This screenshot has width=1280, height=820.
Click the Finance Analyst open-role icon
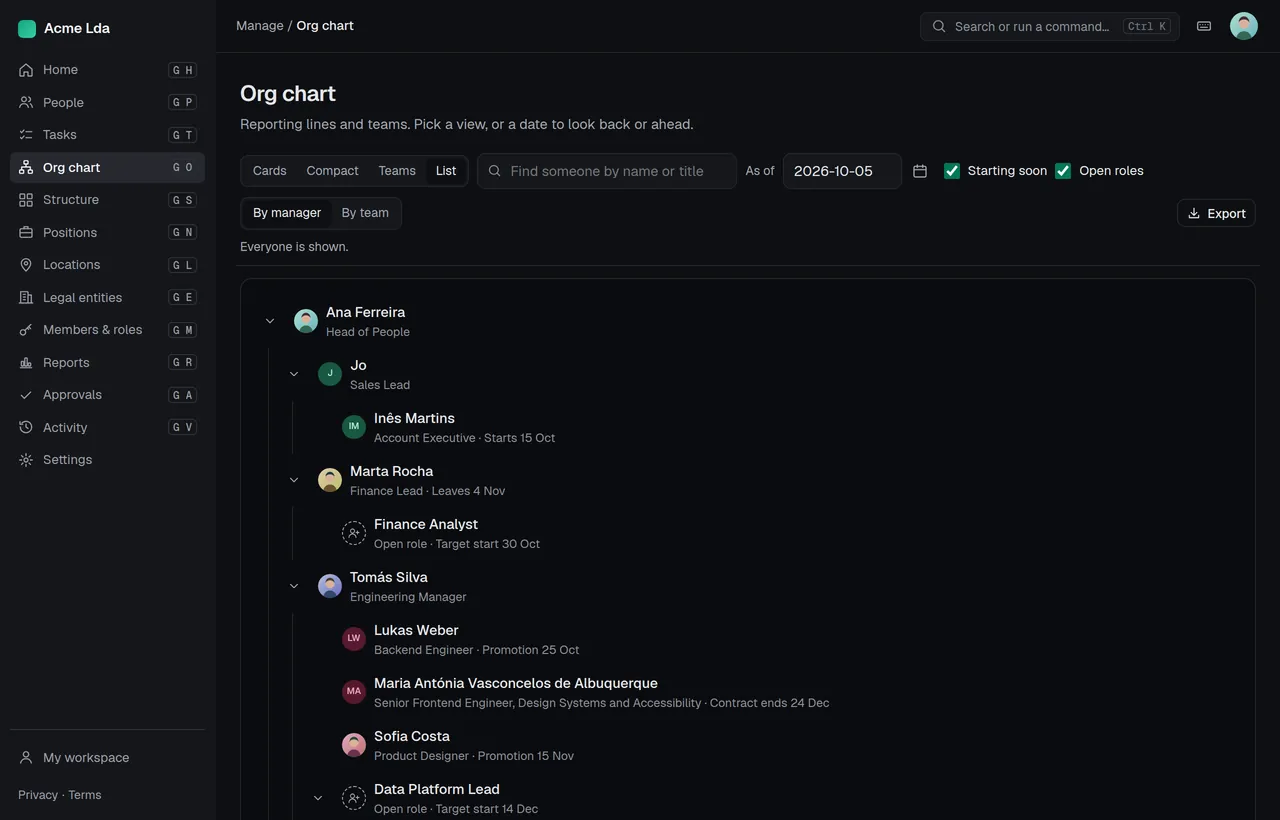click(x=354, y=533)
